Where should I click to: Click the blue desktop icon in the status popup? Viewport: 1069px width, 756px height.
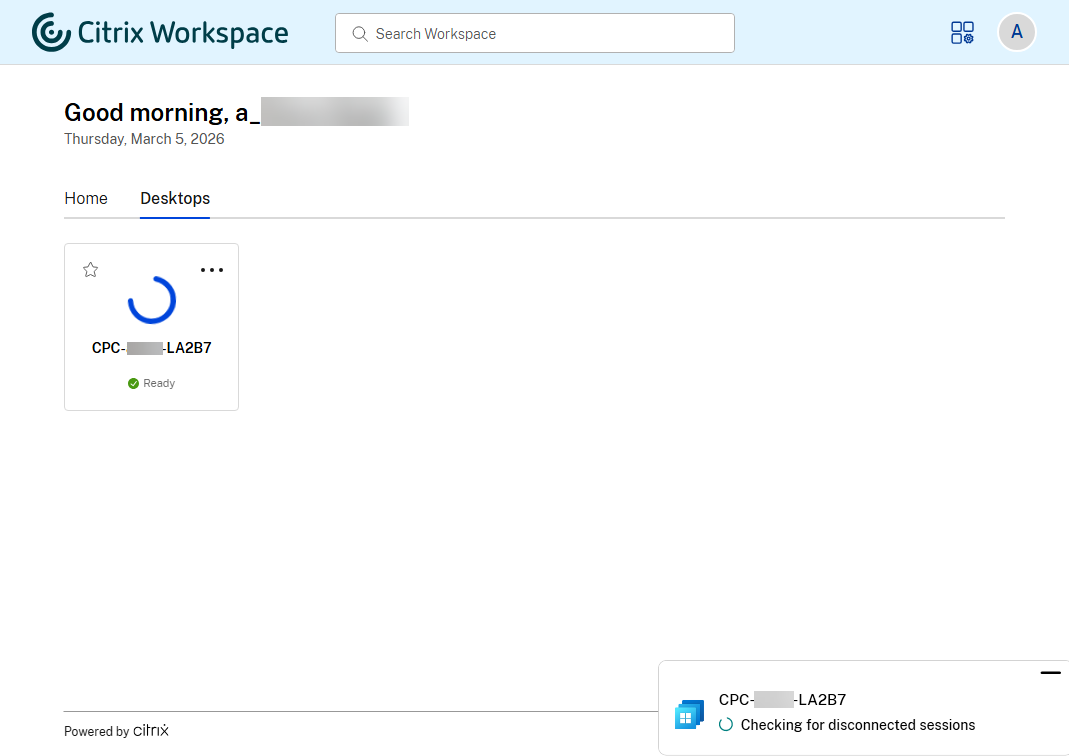[689, 714]
